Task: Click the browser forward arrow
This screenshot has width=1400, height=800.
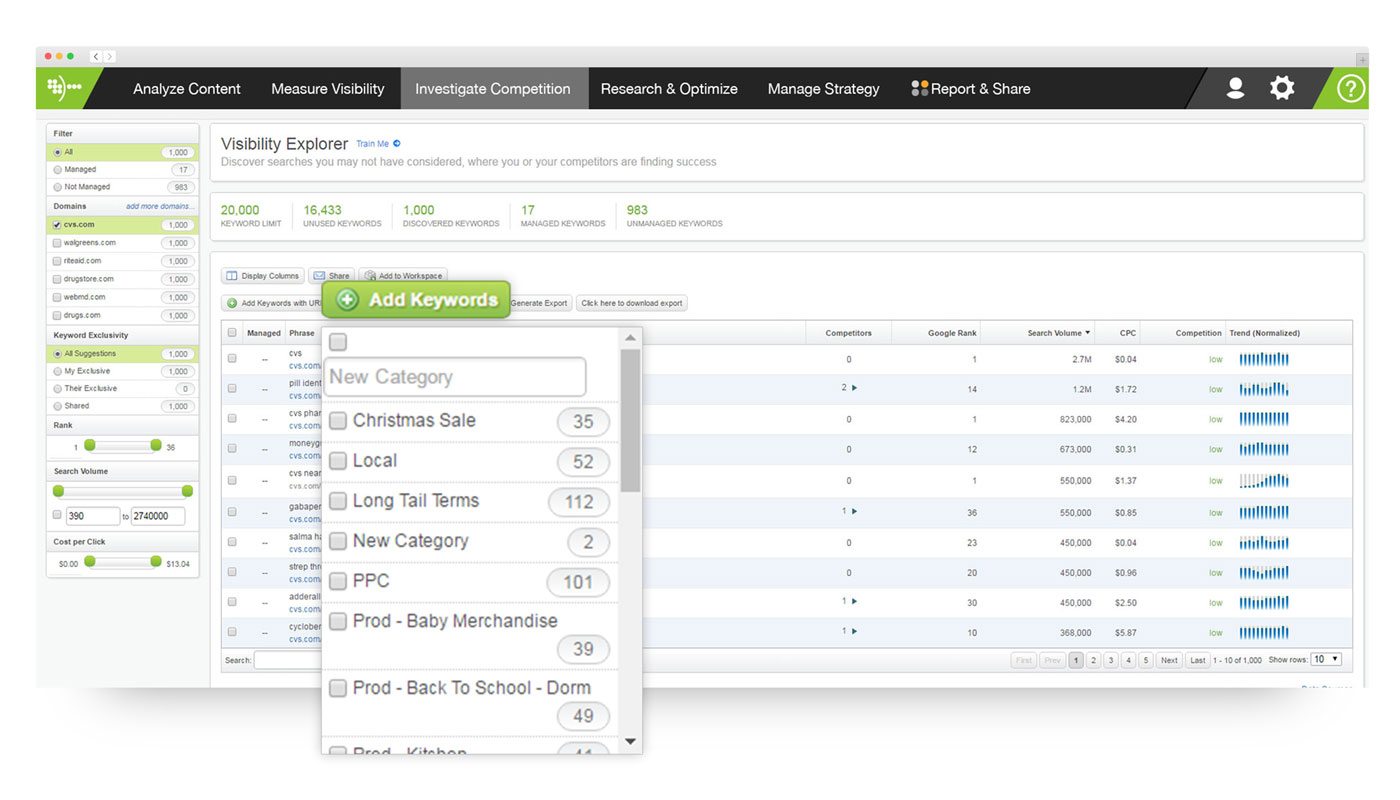Action: 109,57
